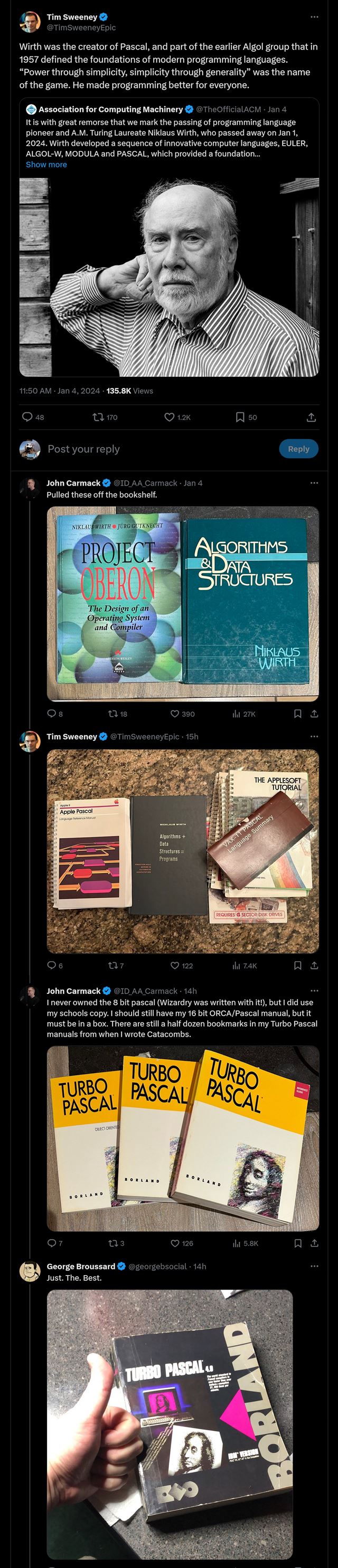
Task: Like John Carmack's bookshelf reply
Action: tap(175, 714)
